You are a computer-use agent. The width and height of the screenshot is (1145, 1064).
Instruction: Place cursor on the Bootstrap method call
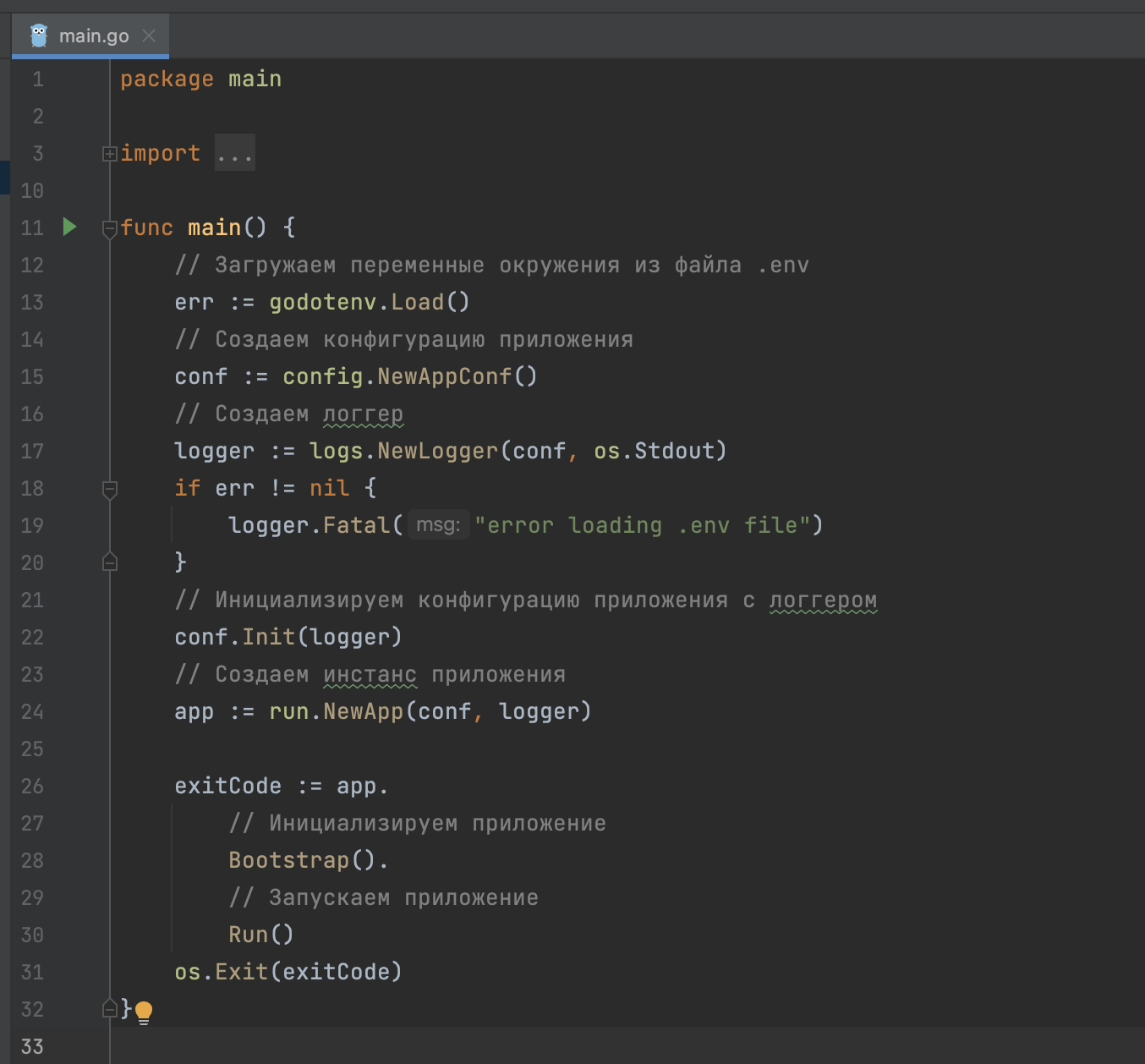(x=288, y=860)
